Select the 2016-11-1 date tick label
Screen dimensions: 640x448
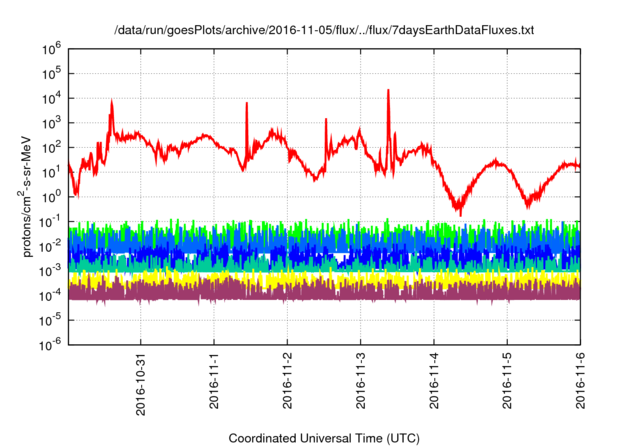click(x=214, y=383)
